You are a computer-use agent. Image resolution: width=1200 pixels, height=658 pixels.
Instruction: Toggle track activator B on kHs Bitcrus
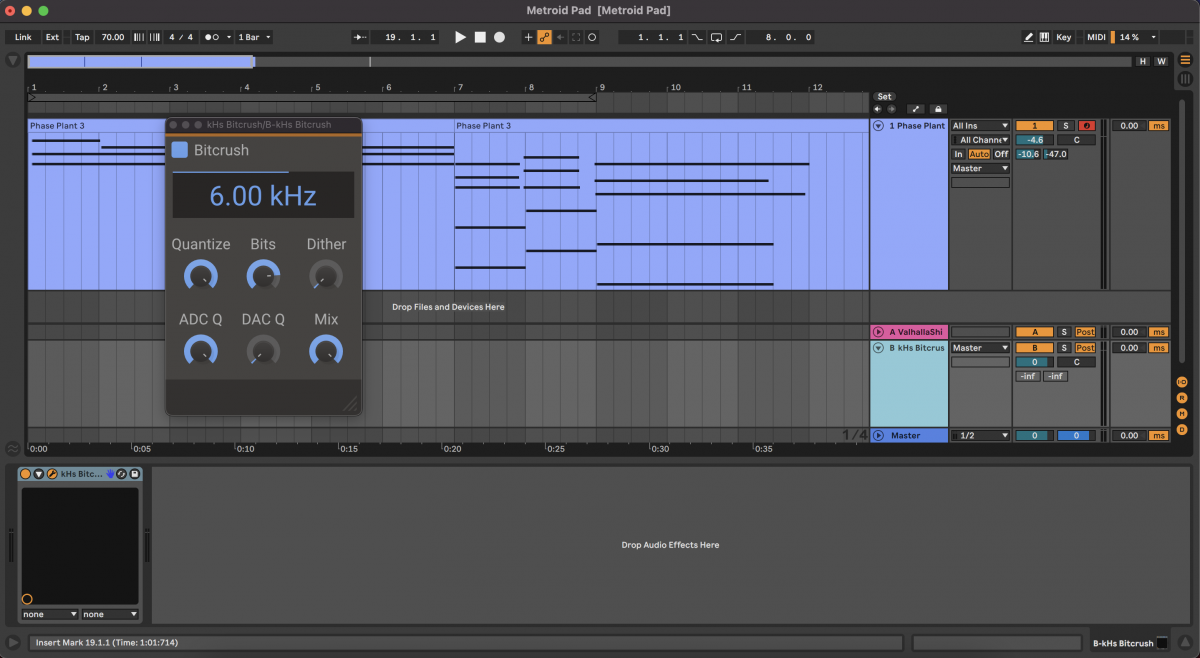(x=1034, y=348)
